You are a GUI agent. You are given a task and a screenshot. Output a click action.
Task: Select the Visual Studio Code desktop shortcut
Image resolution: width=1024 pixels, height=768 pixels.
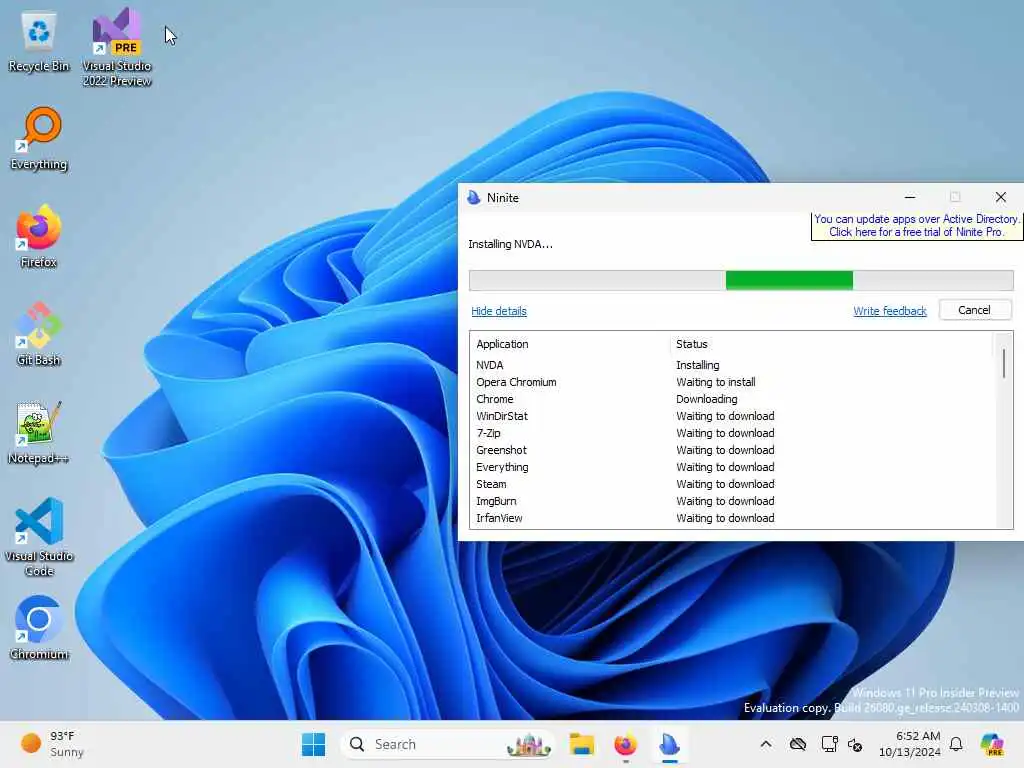point(39,537)
